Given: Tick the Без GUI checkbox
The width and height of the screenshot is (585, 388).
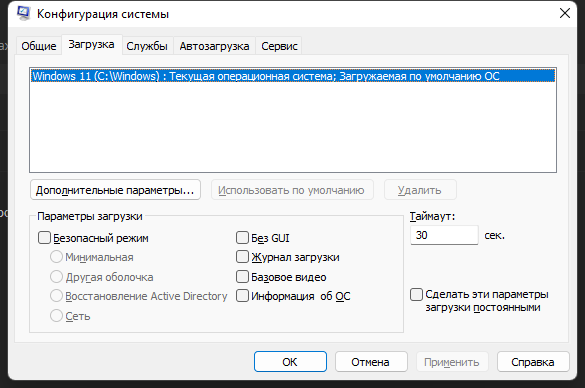Looking at the screenshot, I should [x=243, y=238].
